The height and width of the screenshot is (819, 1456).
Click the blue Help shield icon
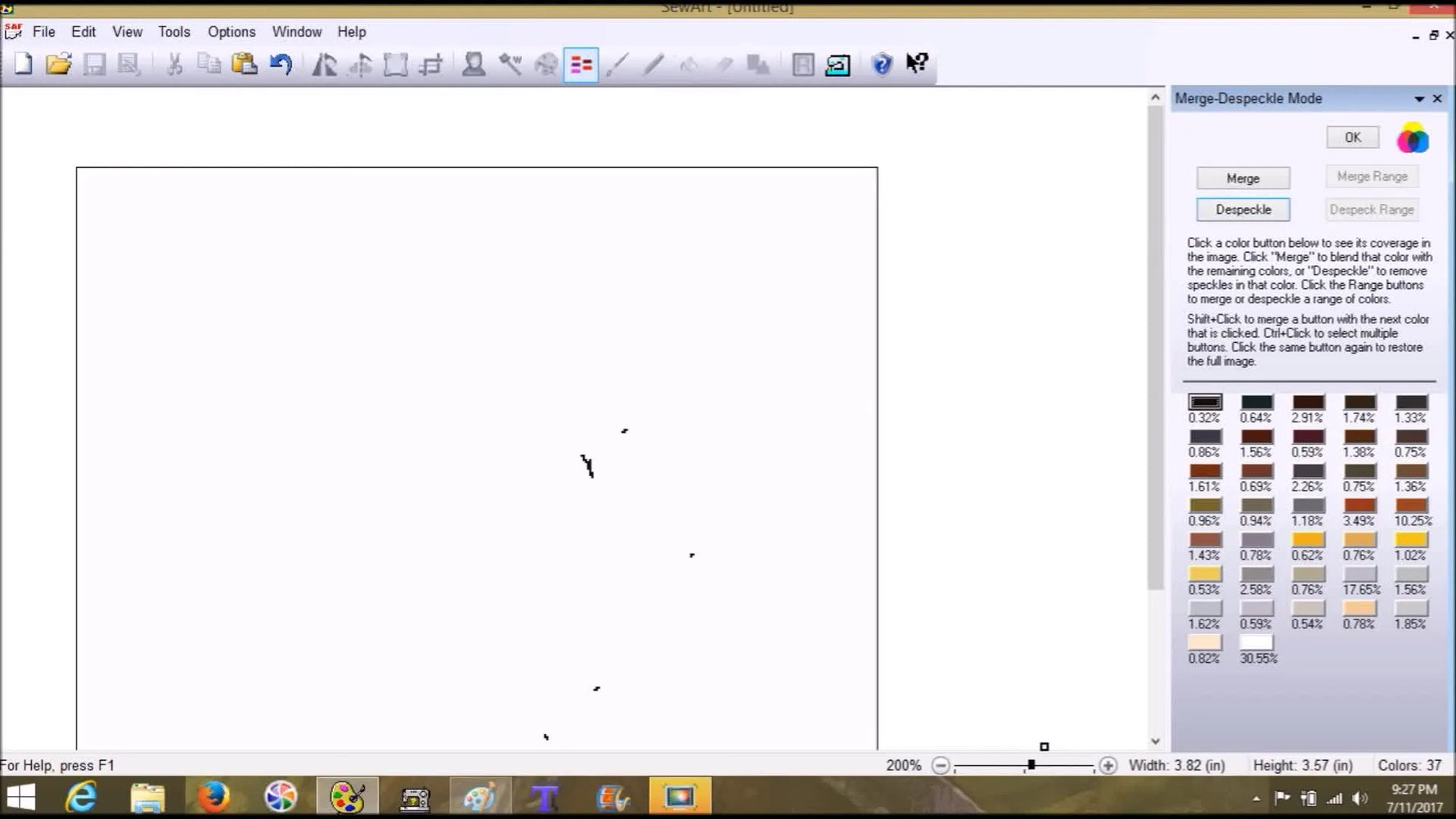(x=881, y=64)
